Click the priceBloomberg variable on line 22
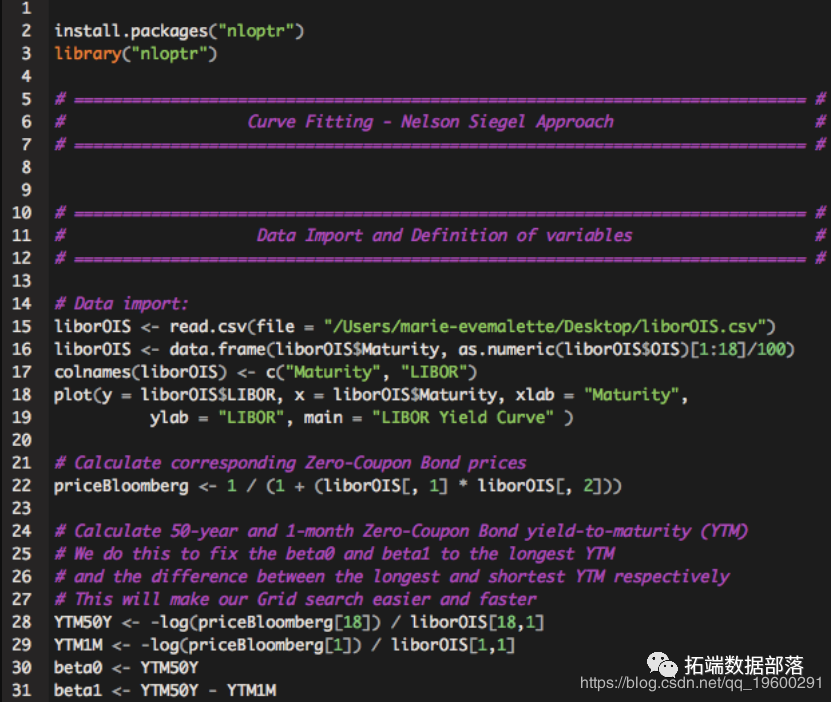 120,486
